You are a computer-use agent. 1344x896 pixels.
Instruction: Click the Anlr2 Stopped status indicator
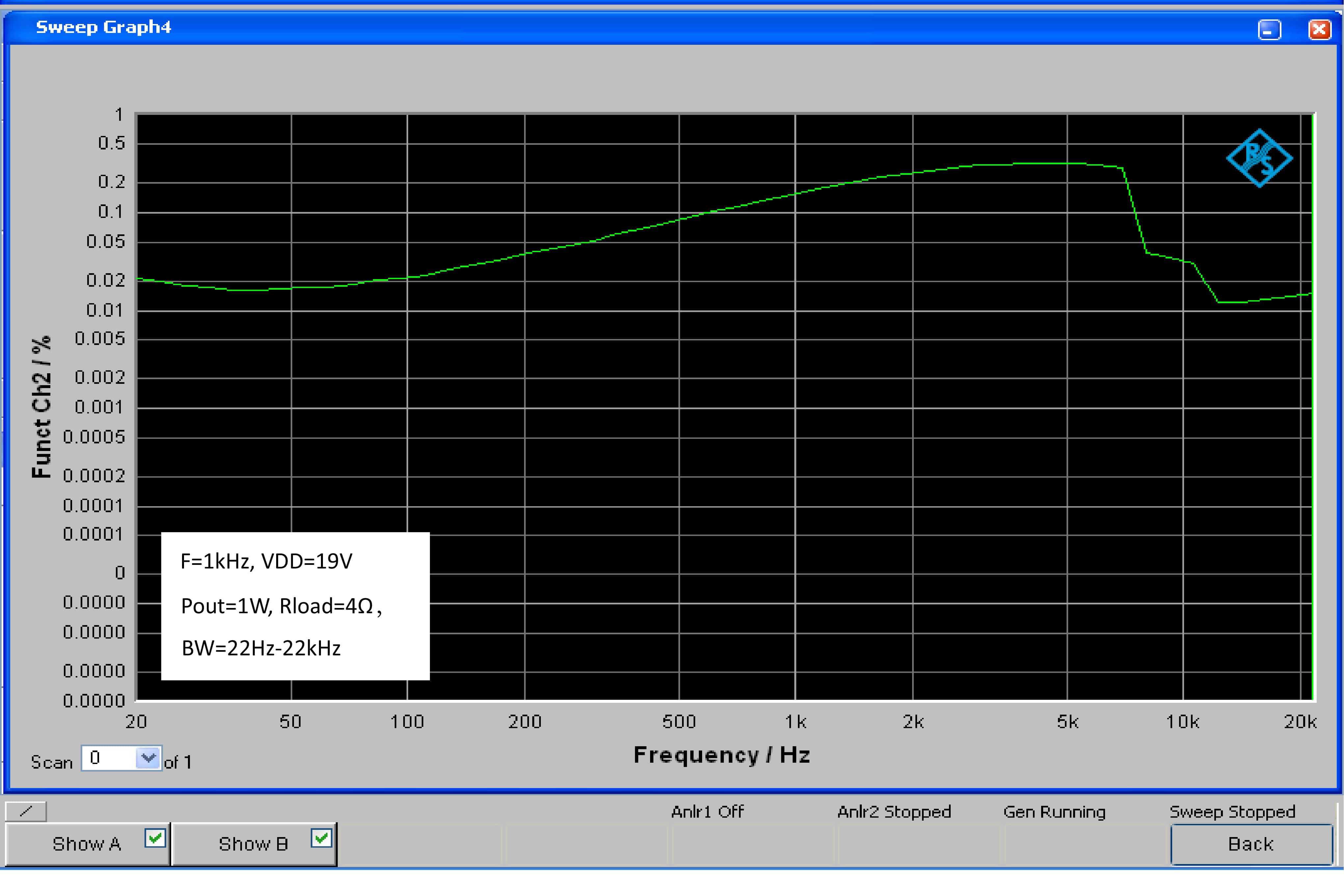point(894,812)
